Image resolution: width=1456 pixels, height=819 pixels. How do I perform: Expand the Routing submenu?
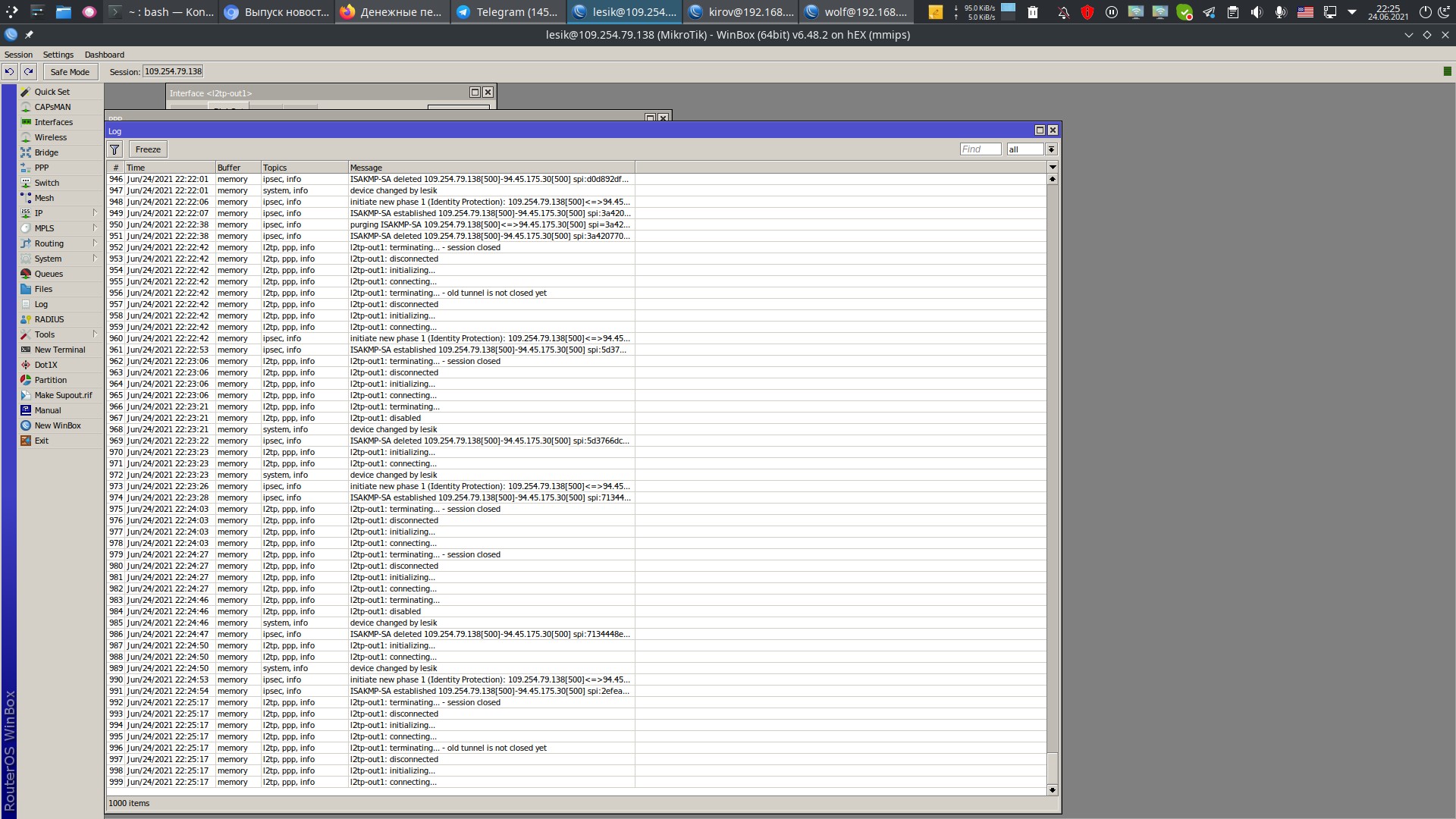tap(95, 243)
